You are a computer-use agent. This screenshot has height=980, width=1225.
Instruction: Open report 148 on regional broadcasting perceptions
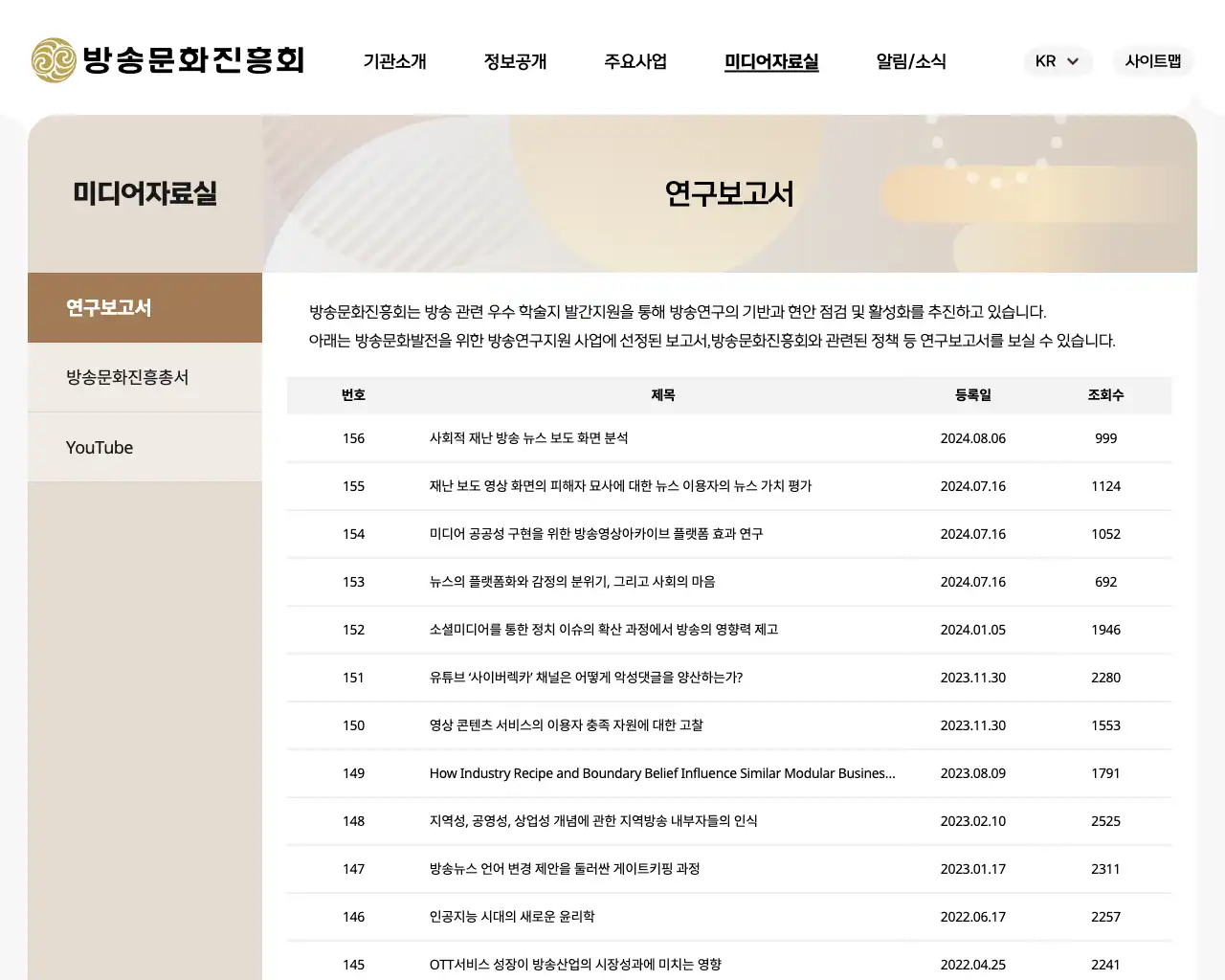[x=590, y=821]
